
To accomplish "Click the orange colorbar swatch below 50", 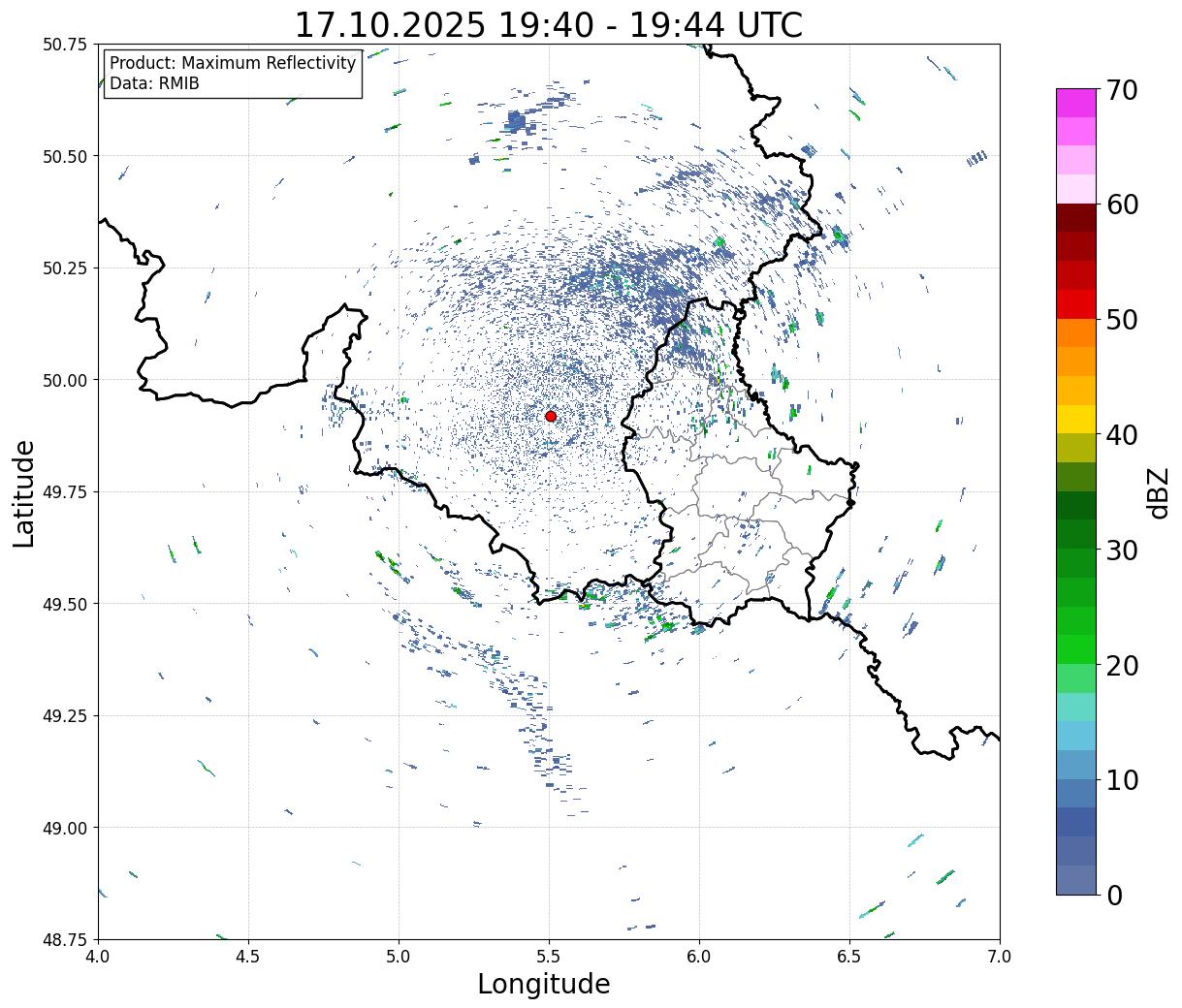I will [x=1076, y=332].
